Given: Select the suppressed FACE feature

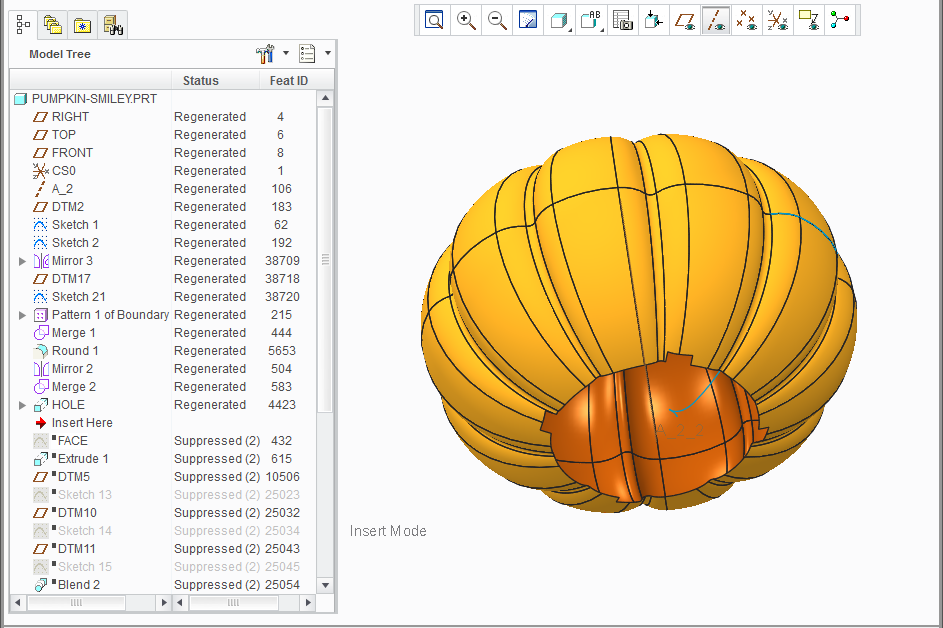Looking at the screenshot, I should pos(61,441).
